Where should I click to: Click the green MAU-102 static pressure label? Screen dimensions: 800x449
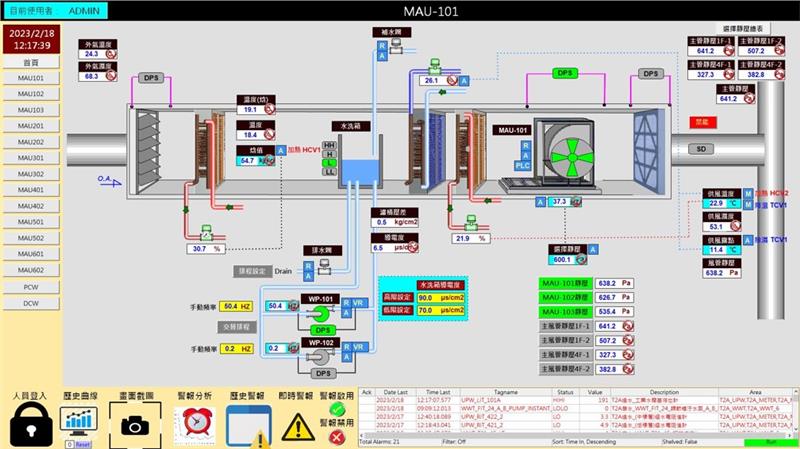tap(565, 297)
